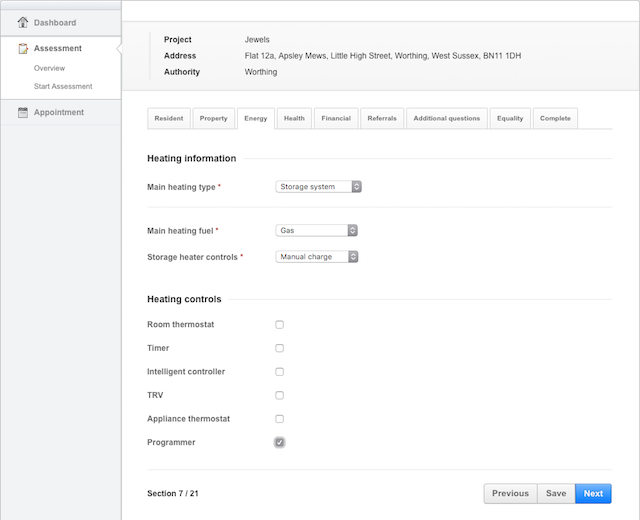Enable the Room thermostat checkbox
The height and width of the screenshot is (520, 640).
(280, 325)
